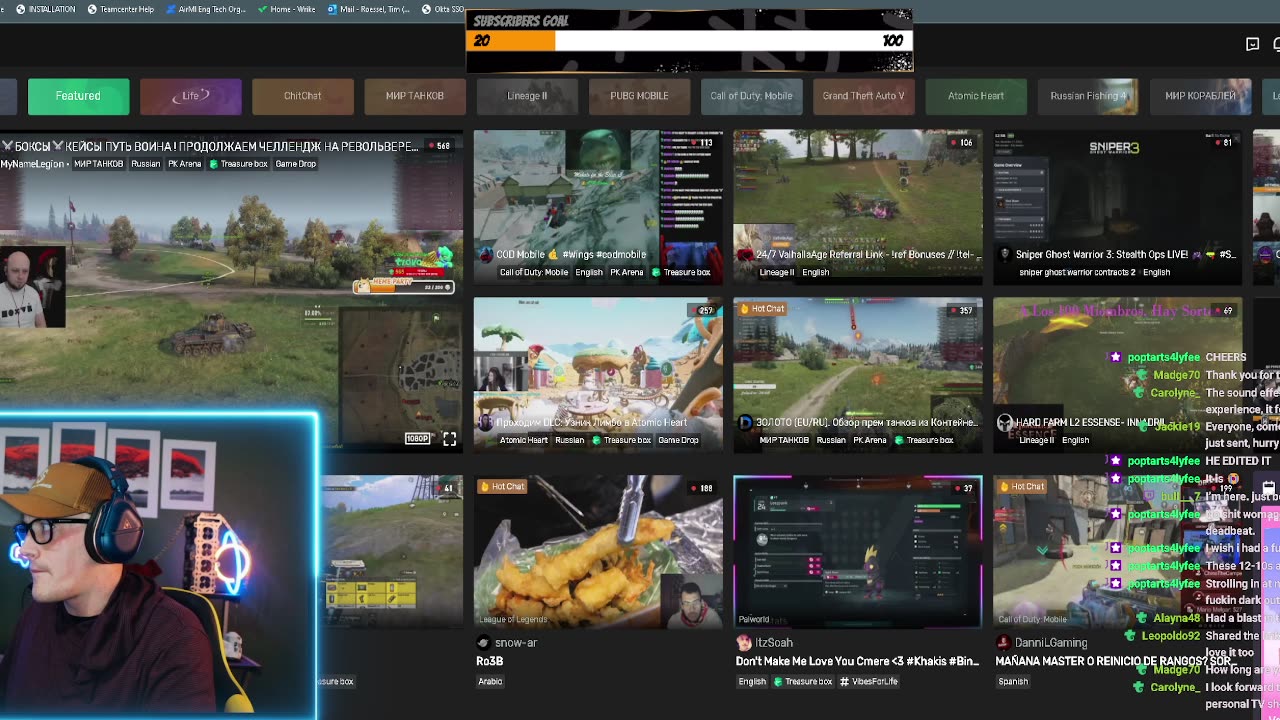This screenshot has width=1280, height=720.
Task: Click the Game Drop tag on featured stream
Action: pos(295,164)
